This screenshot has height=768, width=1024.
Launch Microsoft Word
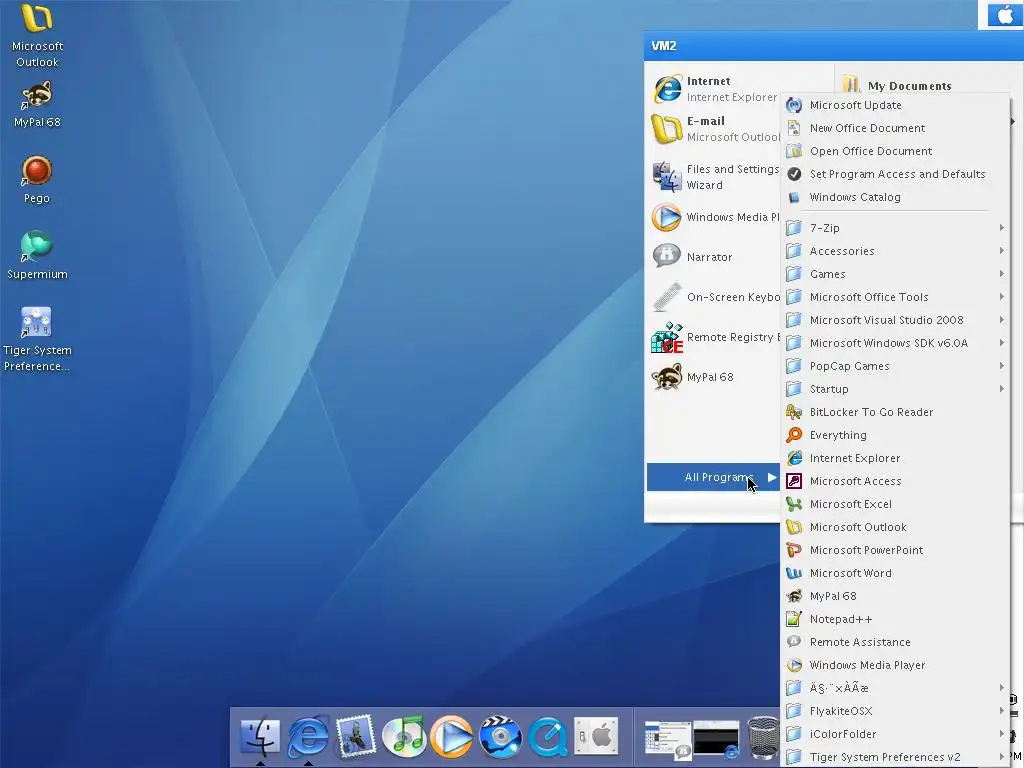pyautogui.click(x=895, y=573)
